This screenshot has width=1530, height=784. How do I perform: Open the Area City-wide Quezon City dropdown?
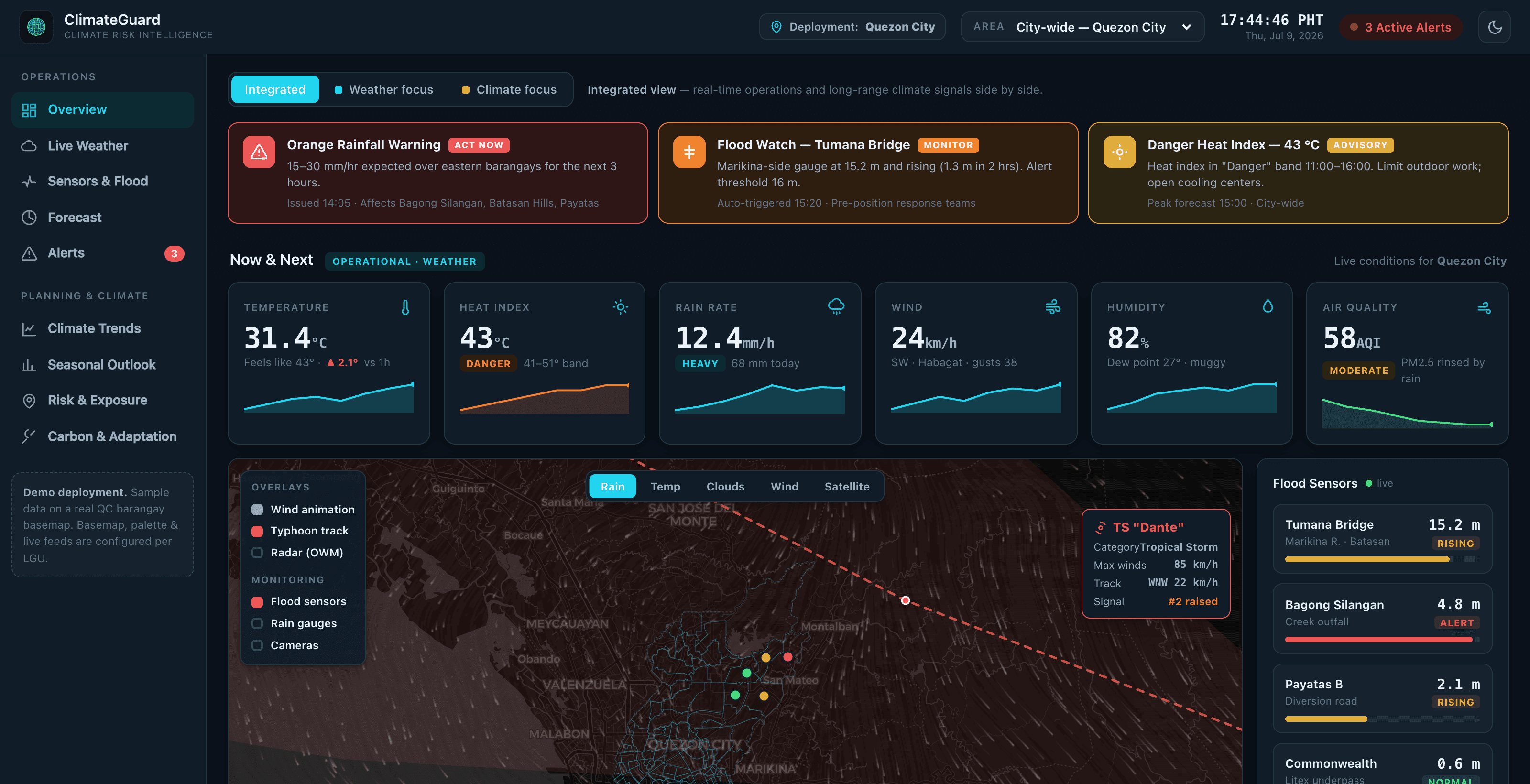[1082, 27]
